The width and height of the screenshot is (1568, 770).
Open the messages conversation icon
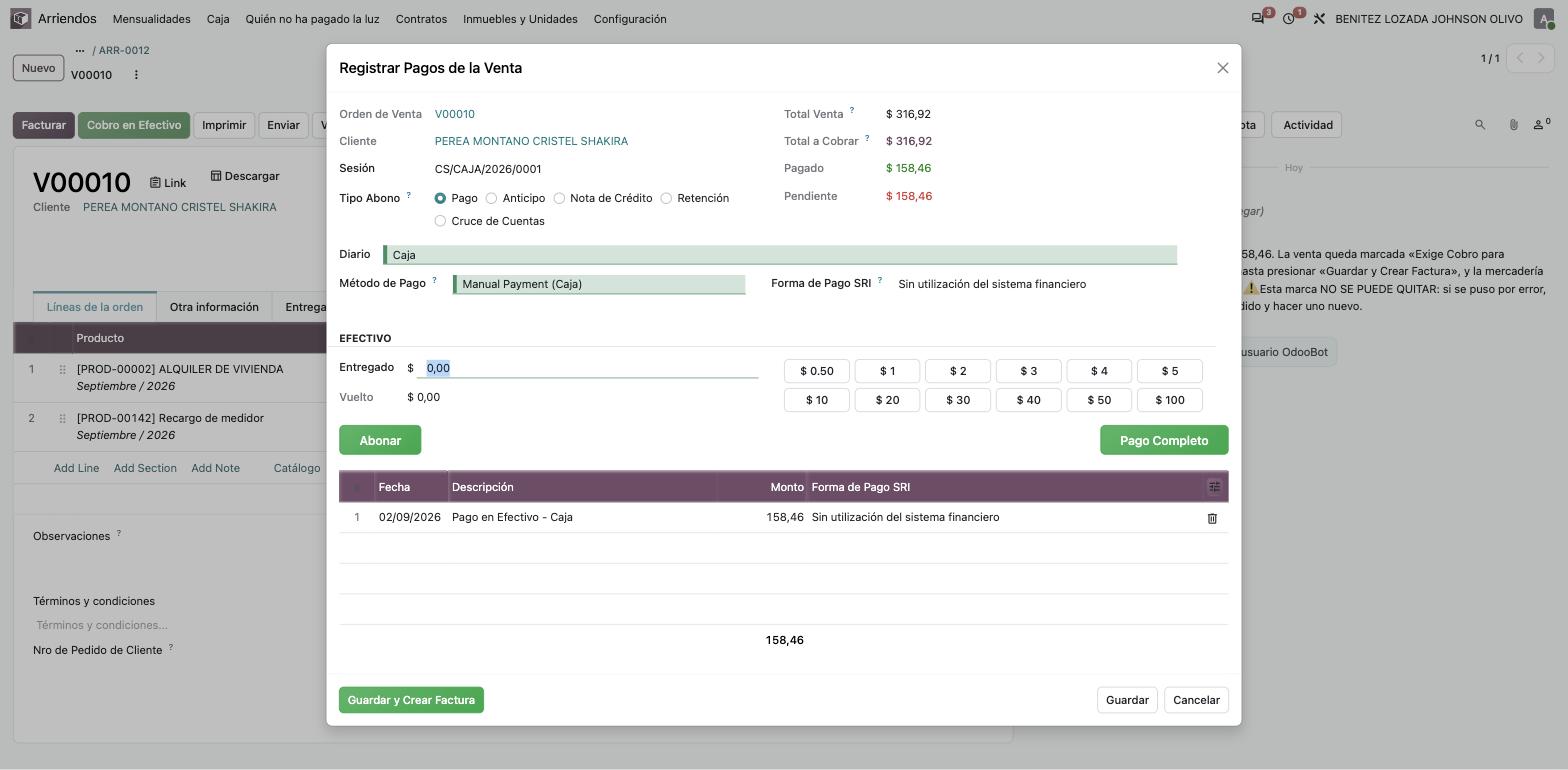pos(1258,19)
